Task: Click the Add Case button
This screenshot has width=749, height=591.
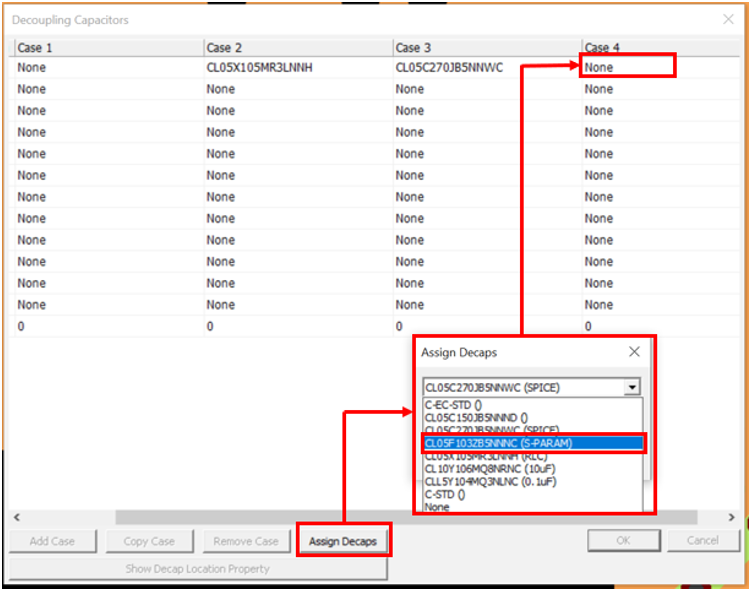Action: 52,541
